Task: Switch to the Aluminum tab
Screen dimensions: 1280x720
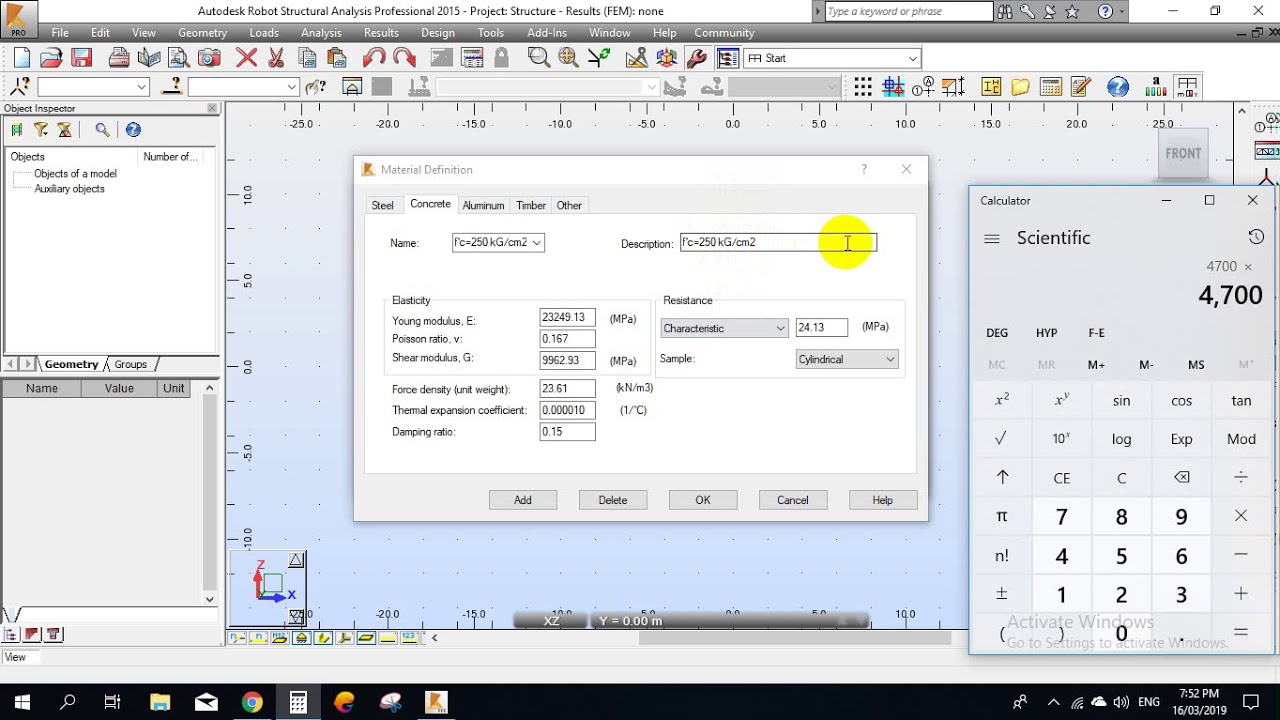Action: click(x=483, y=205)
